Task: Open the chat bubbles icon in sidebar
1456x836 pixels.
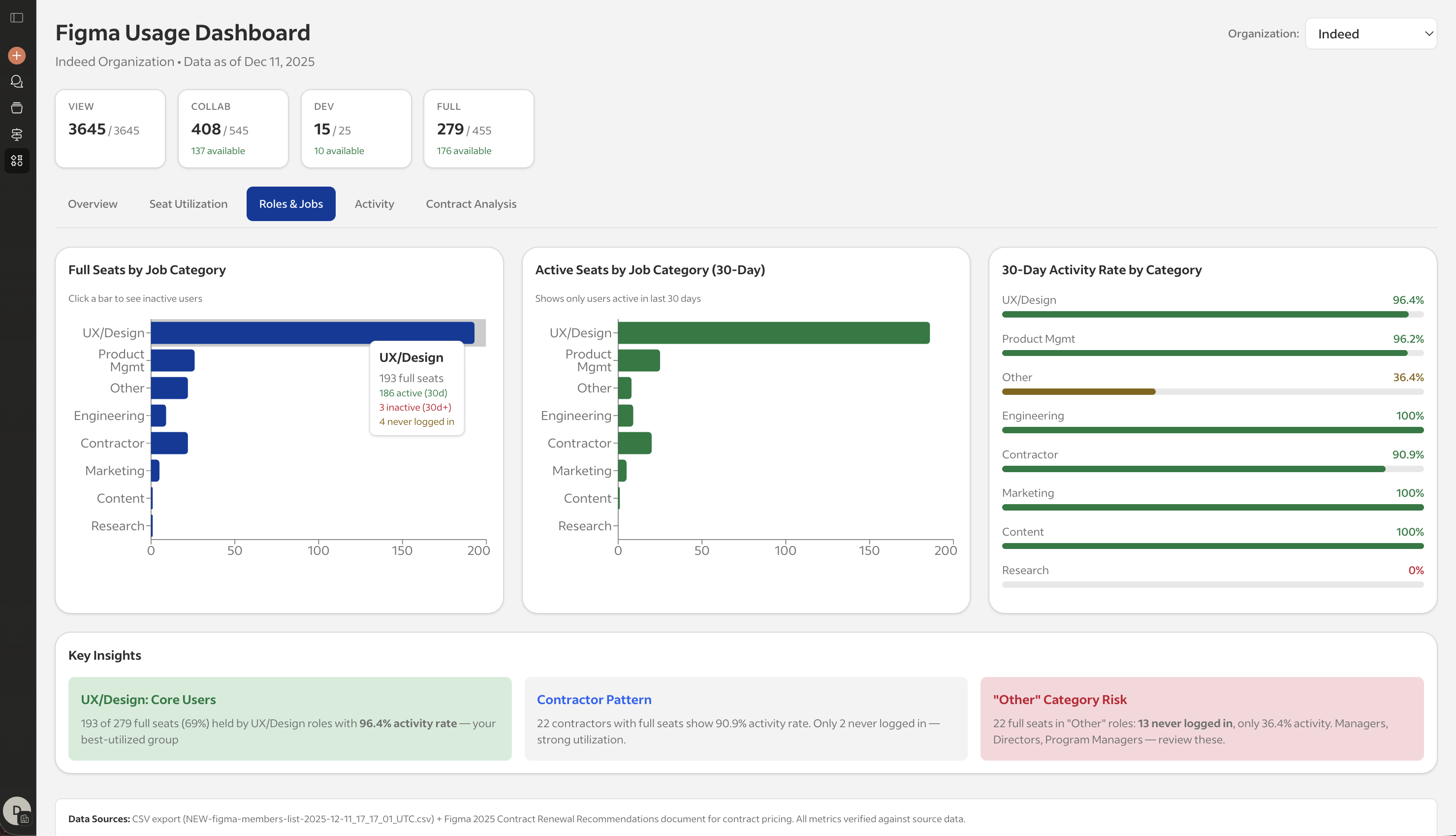Action: pos(17,82)
